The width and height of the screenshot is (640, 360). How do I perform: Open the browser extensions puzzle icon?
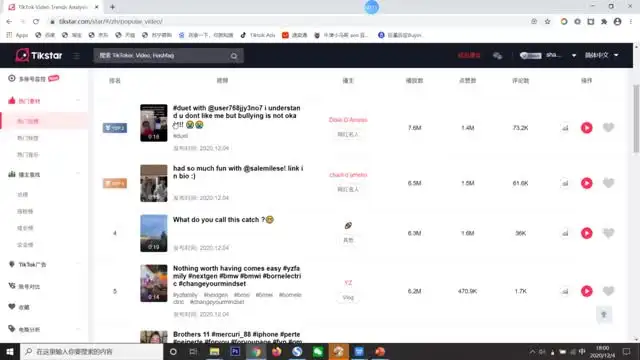604,22
